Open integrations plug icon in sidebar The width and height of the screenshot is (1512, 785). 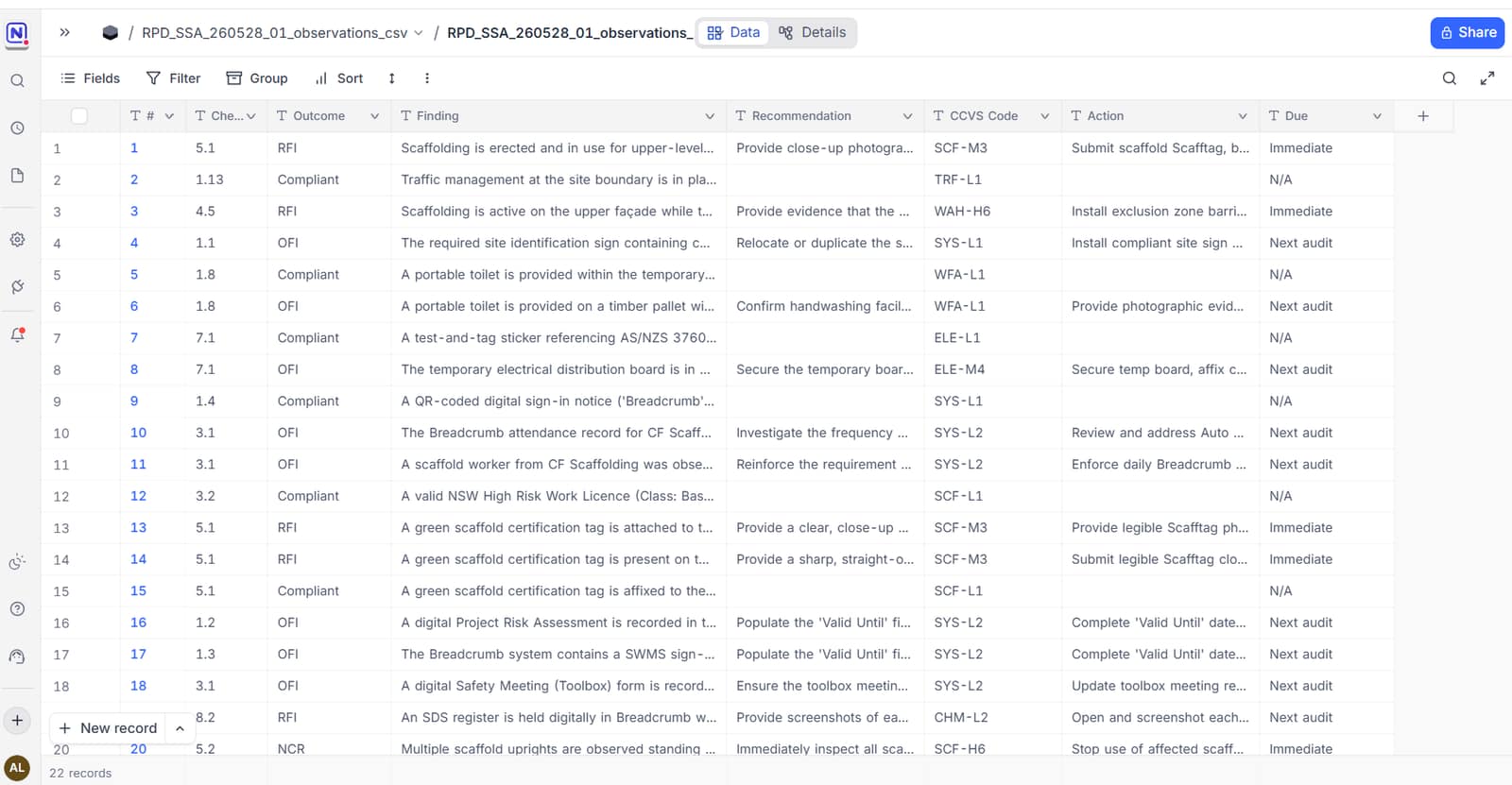(x=17, y=287)
